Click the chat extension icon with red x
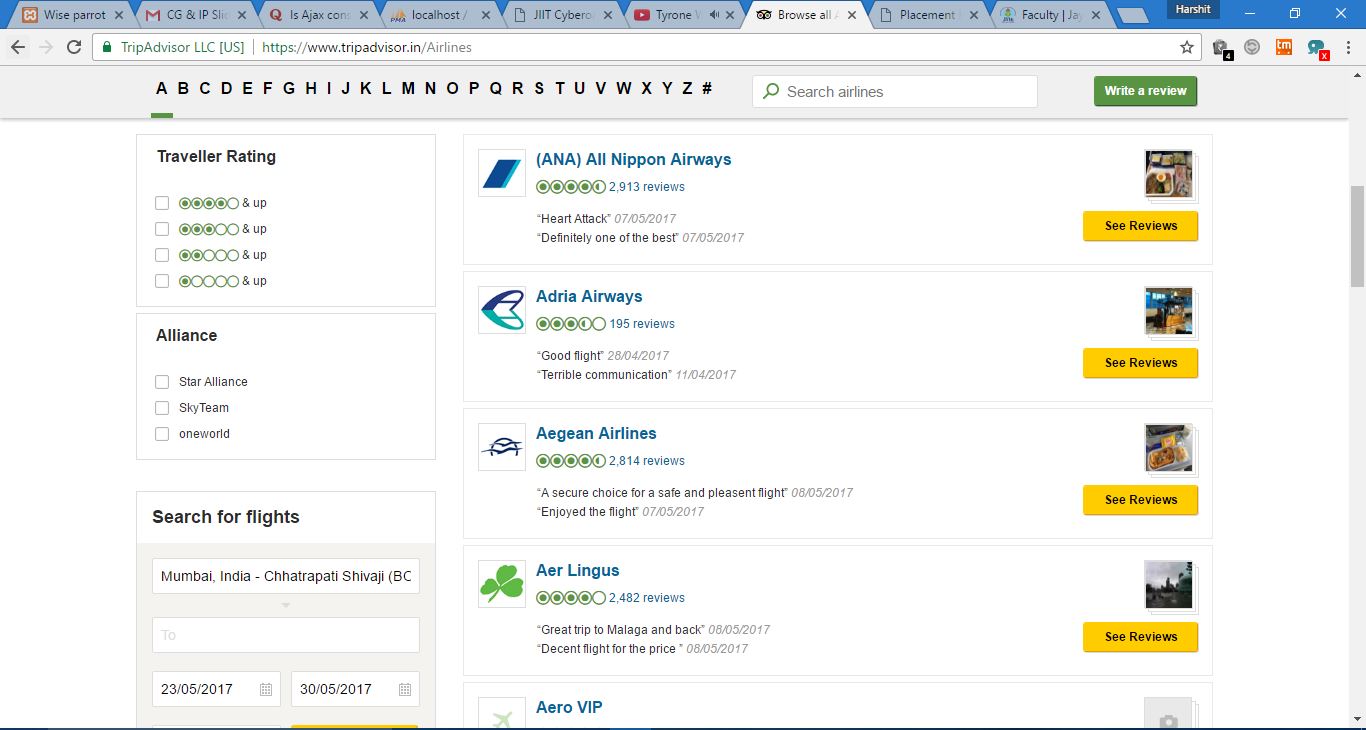This screenshot has width=1366, height=730. click(x=1317, y=48)
